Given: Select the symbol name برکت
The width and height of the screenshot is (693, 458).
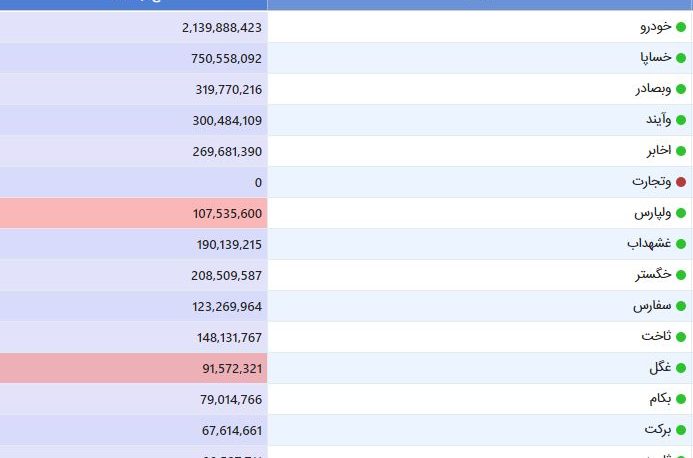Looking at the screenshot, I should [658, 429].
